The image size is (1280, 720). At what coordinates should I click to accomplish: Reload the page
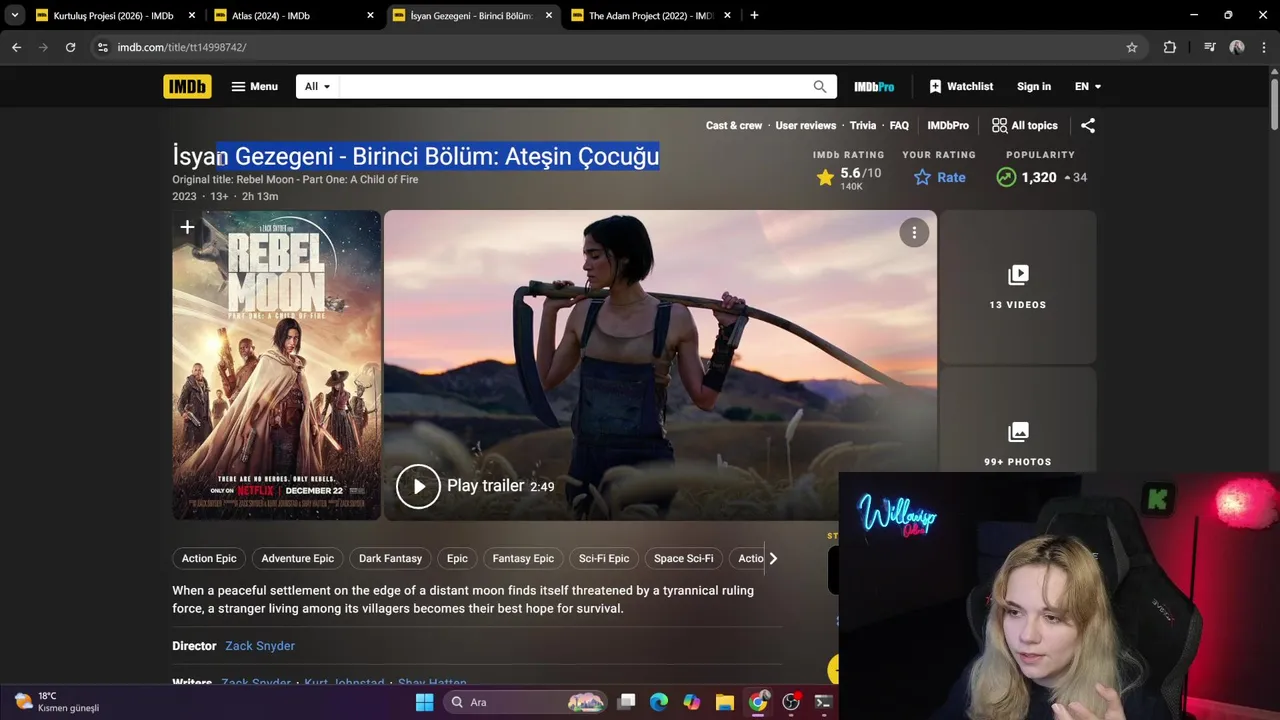click(70, 47)
